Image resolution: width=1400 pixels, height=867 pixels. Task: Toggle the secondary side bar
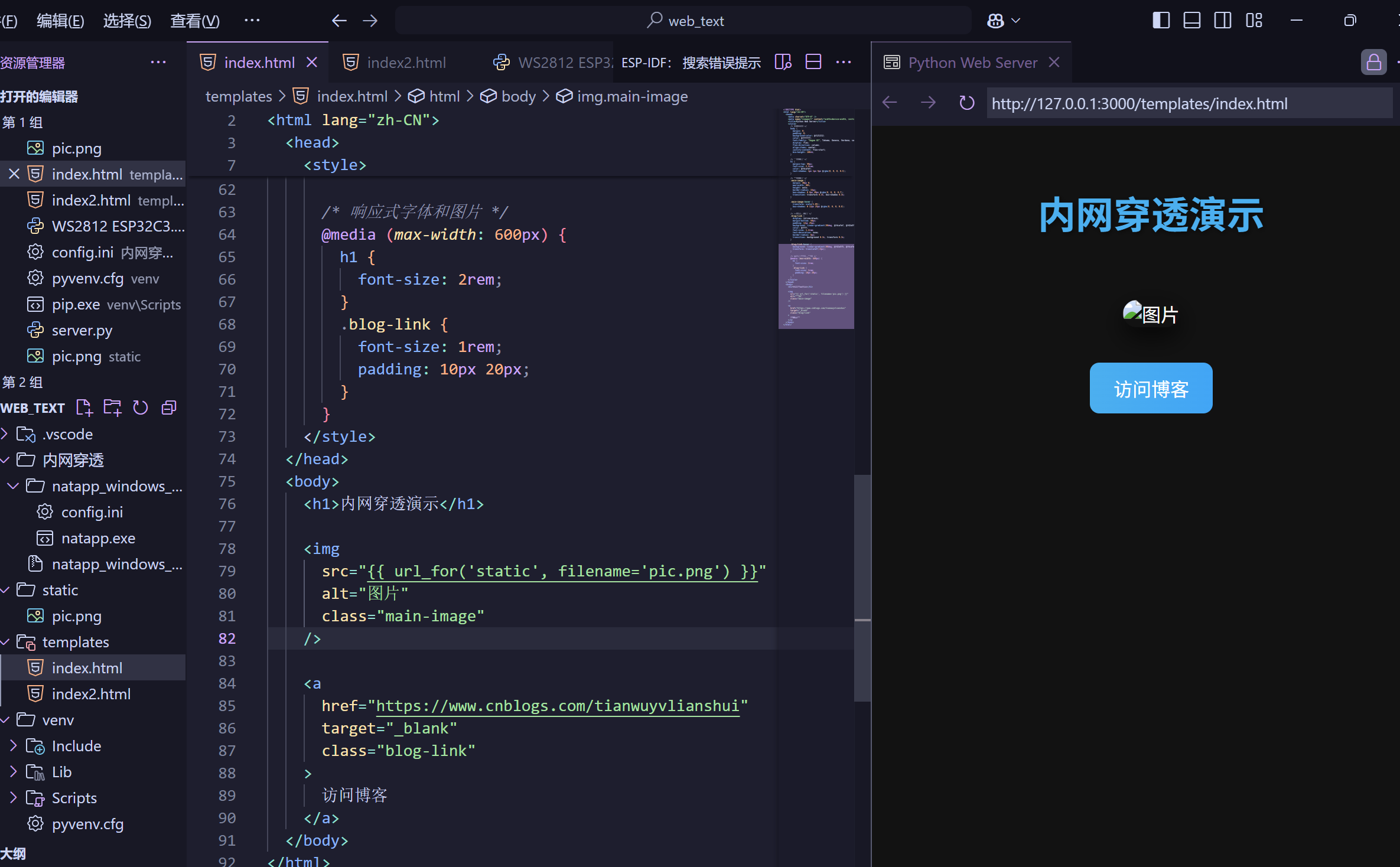[1223, 21]
